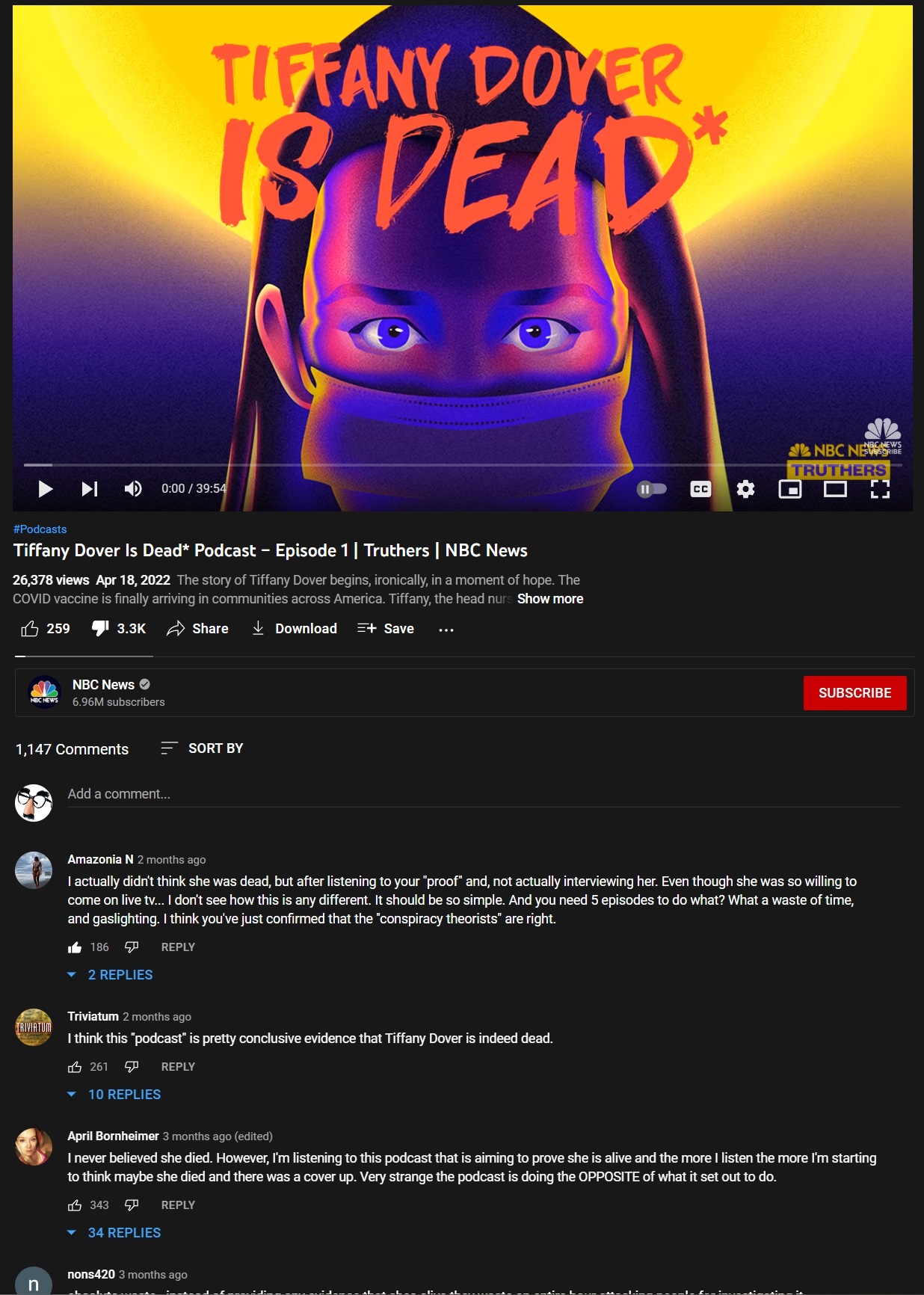This screenshot has width=924, height=1295.
Task: Click the red Subscribe button
Action: (854, 693)
